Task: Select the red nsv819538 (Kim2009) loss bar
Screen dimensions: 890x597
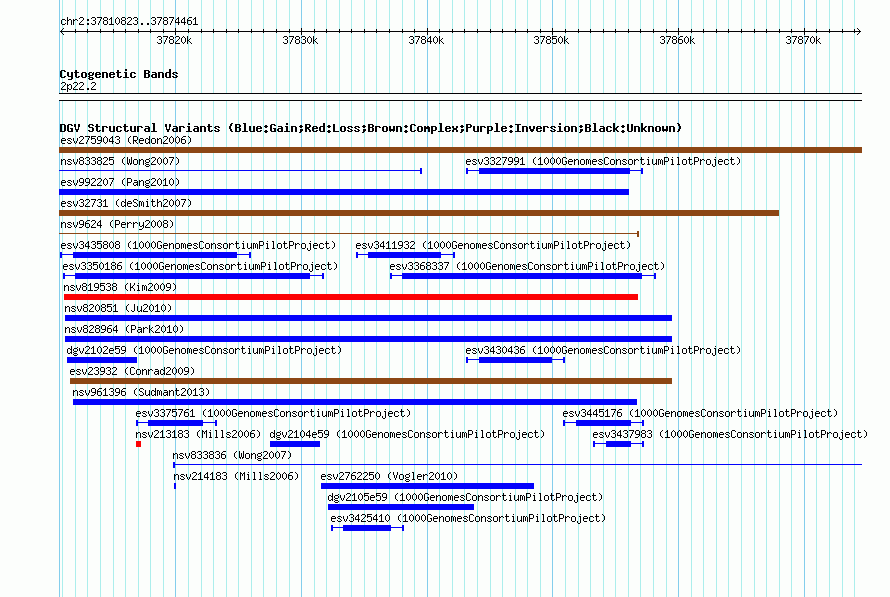Action: point(351,297)
